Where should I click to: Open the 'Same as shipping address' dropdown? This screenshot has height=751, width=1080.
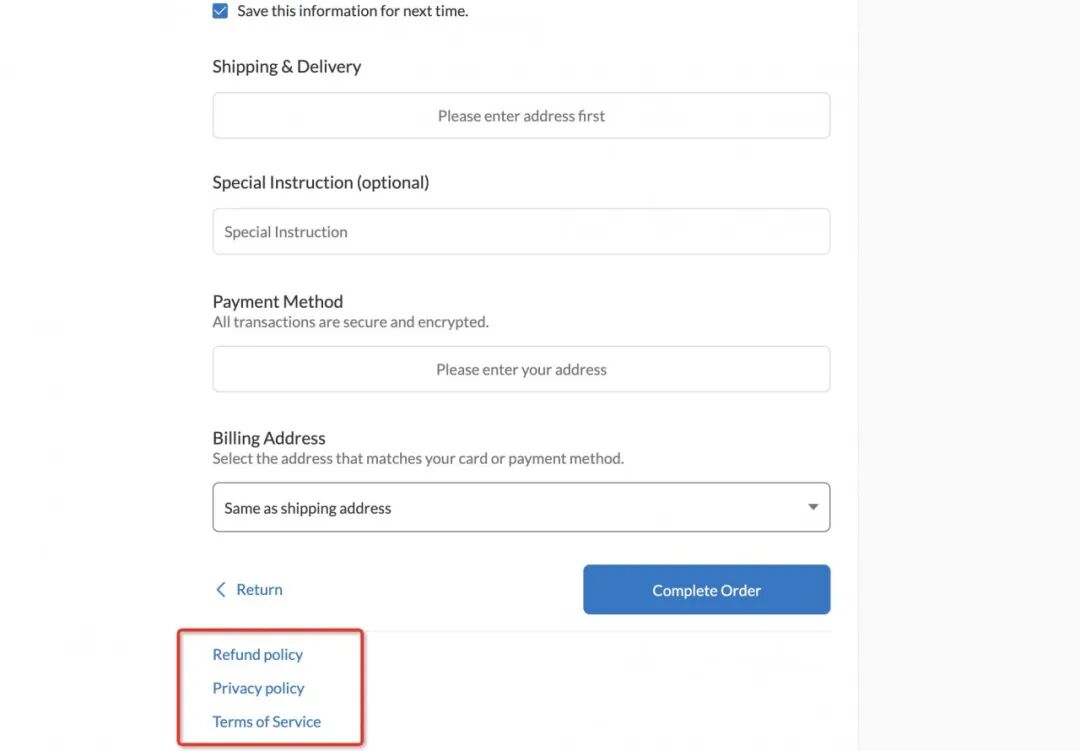(x=521, y=507)
